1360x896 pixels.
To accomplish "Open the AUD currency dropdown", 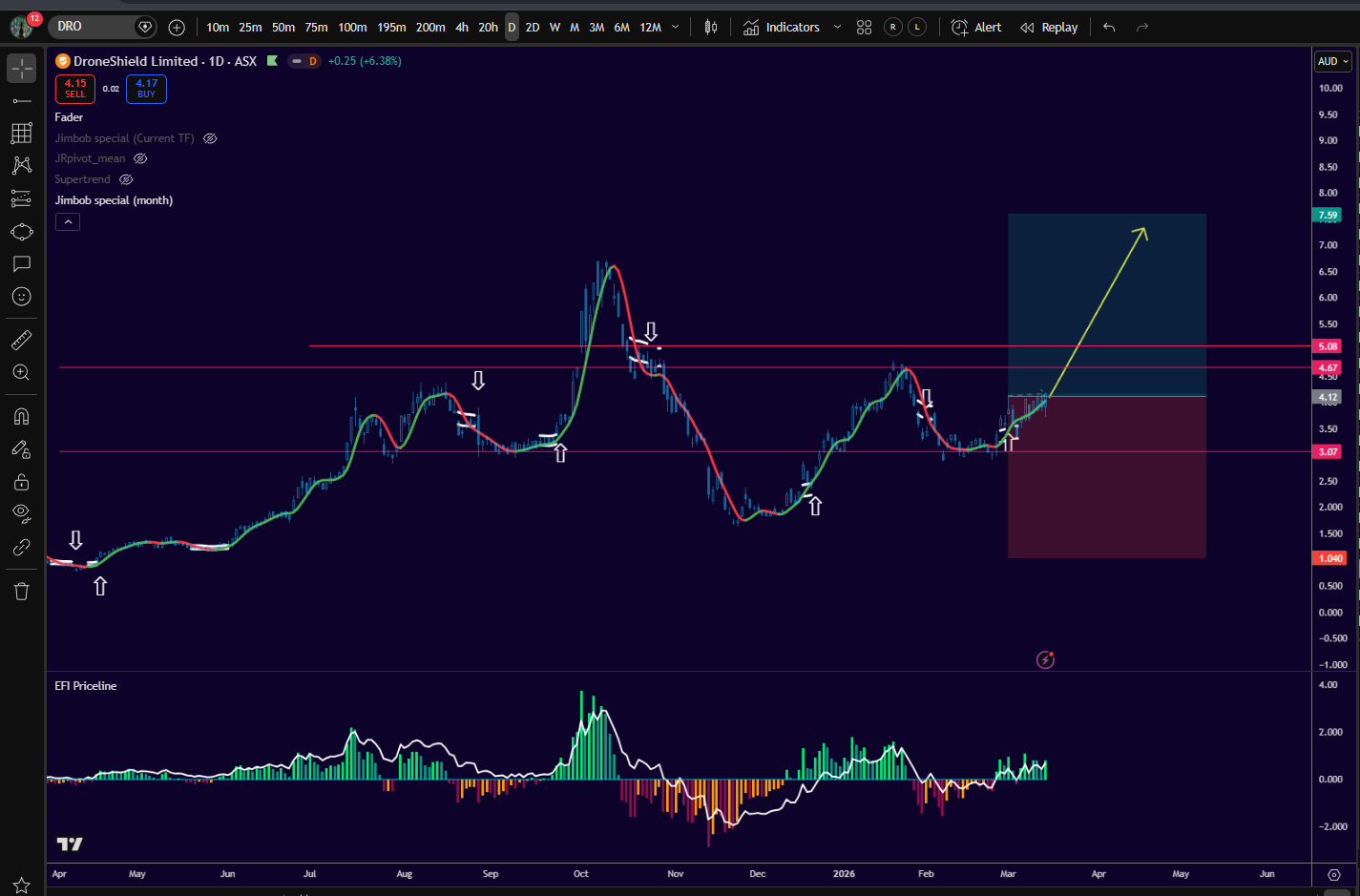I will (1332, 61).
